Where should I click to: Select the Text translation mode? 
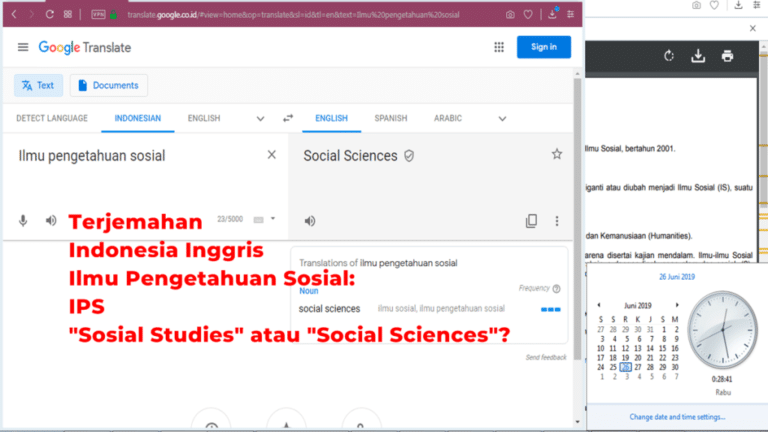tap(38, 85)
